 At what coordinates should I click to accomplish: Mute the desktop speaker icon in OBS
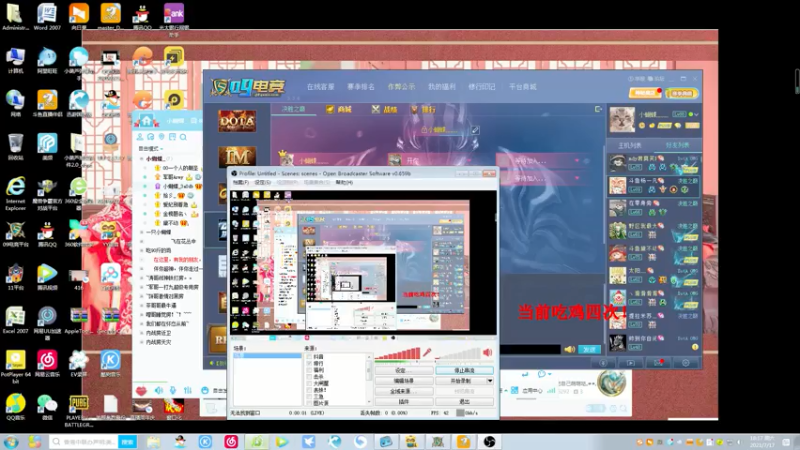(x=488, y=352)
